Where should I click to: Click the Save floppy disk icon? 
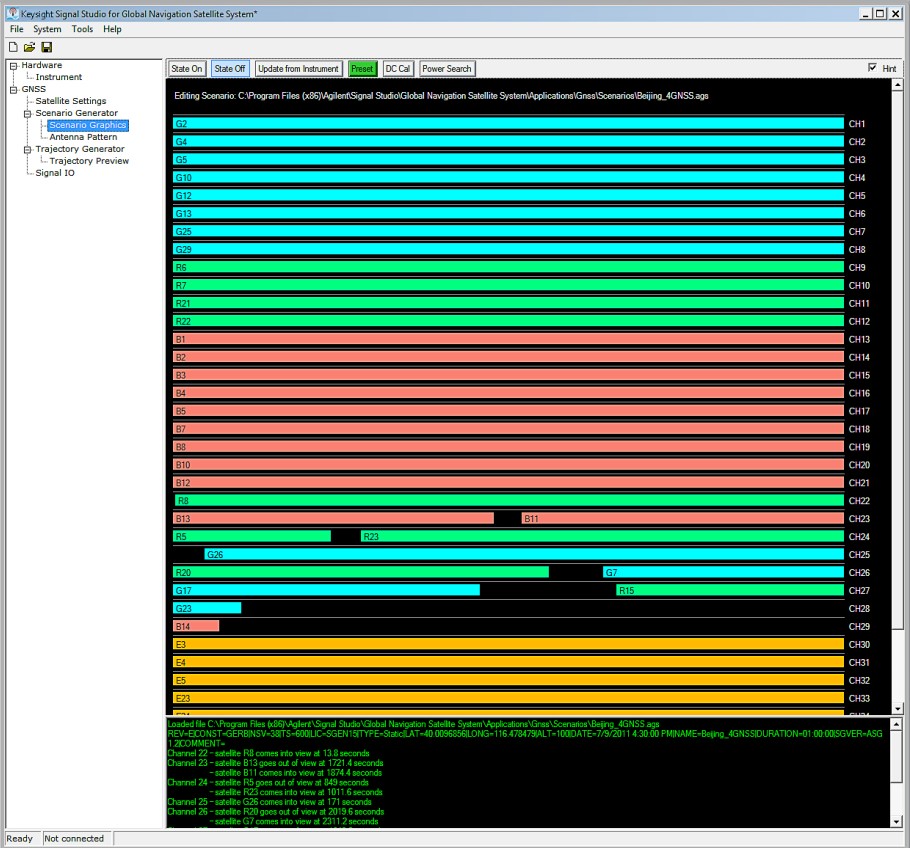coord(47,48)
